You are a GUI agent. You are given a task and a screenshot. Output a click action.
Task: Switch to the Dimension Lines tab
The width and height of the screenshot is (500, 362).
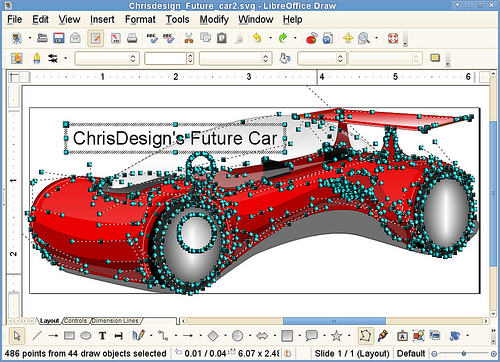(115, 321)
